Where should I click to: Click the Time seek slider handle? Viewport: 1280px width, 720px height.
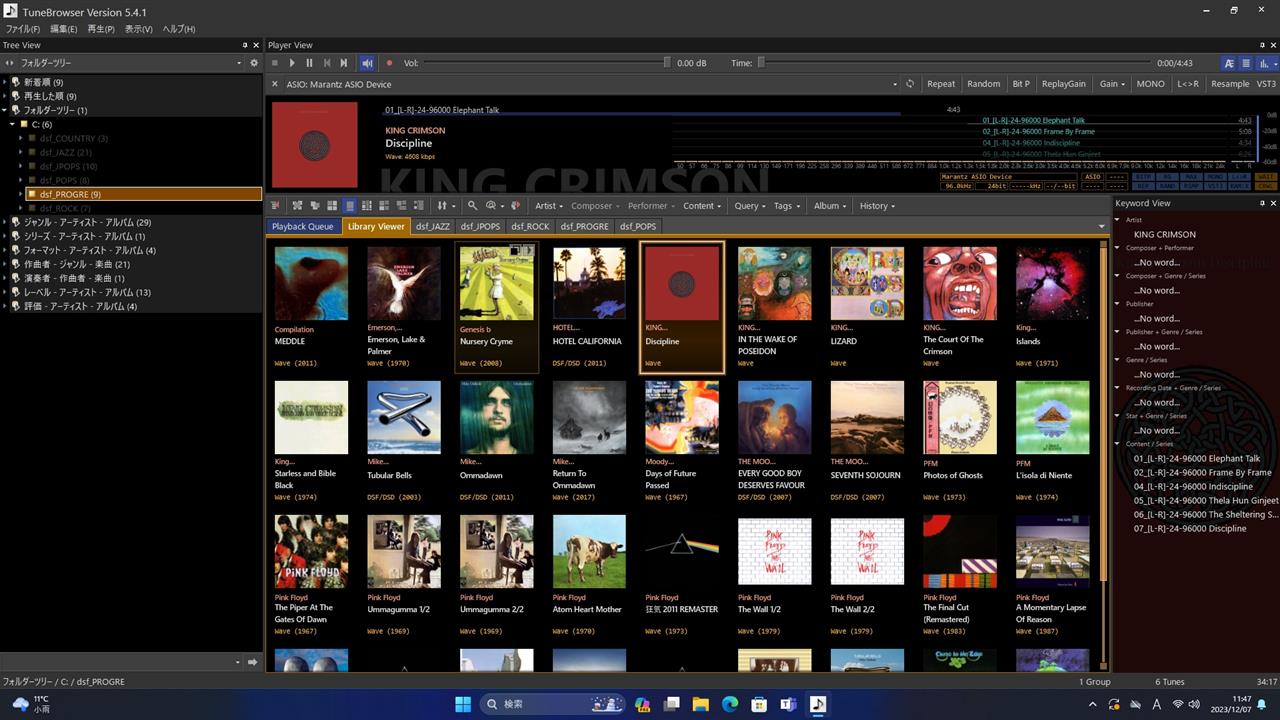761,63
